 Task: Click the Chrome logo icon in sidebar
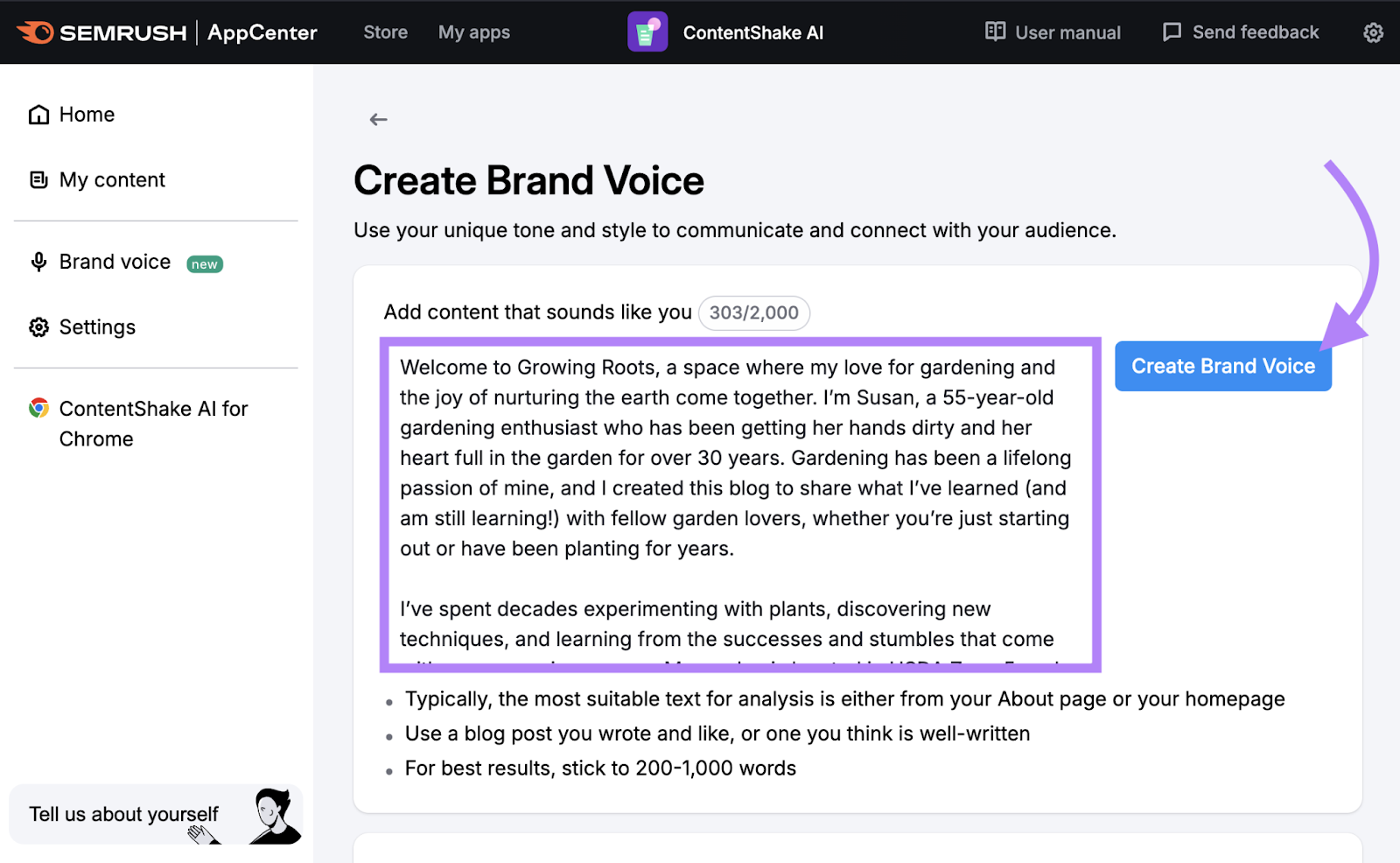(38, 408)
